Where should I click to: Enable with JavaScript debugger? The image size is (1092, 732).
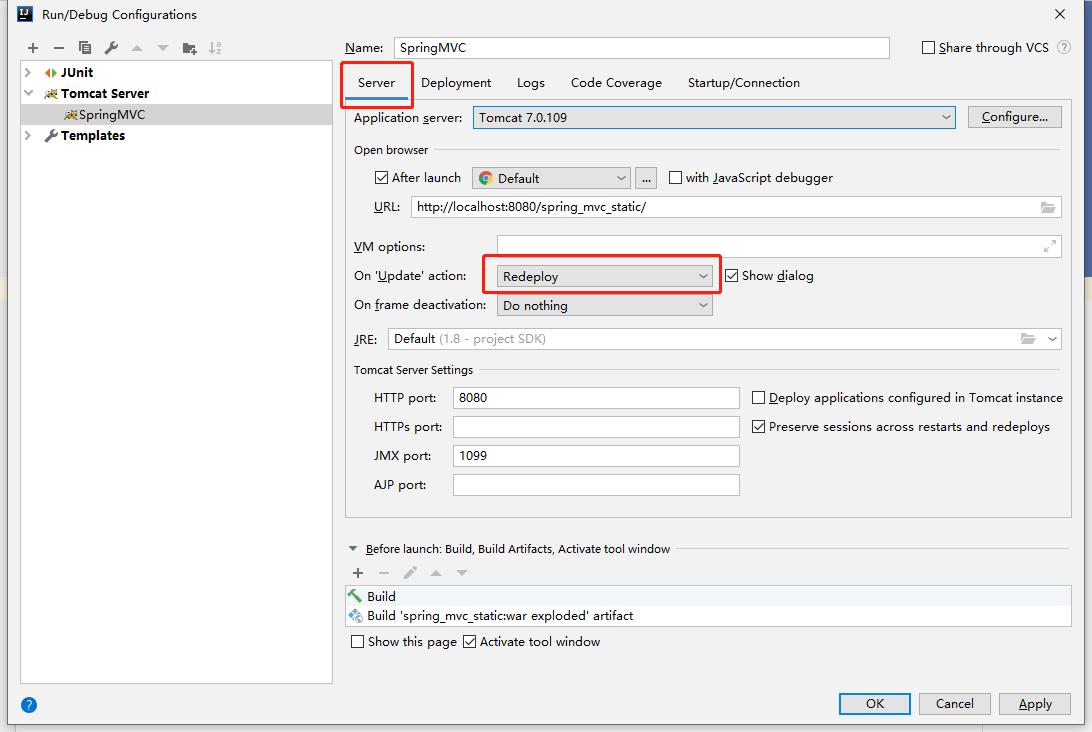[675, 178]
